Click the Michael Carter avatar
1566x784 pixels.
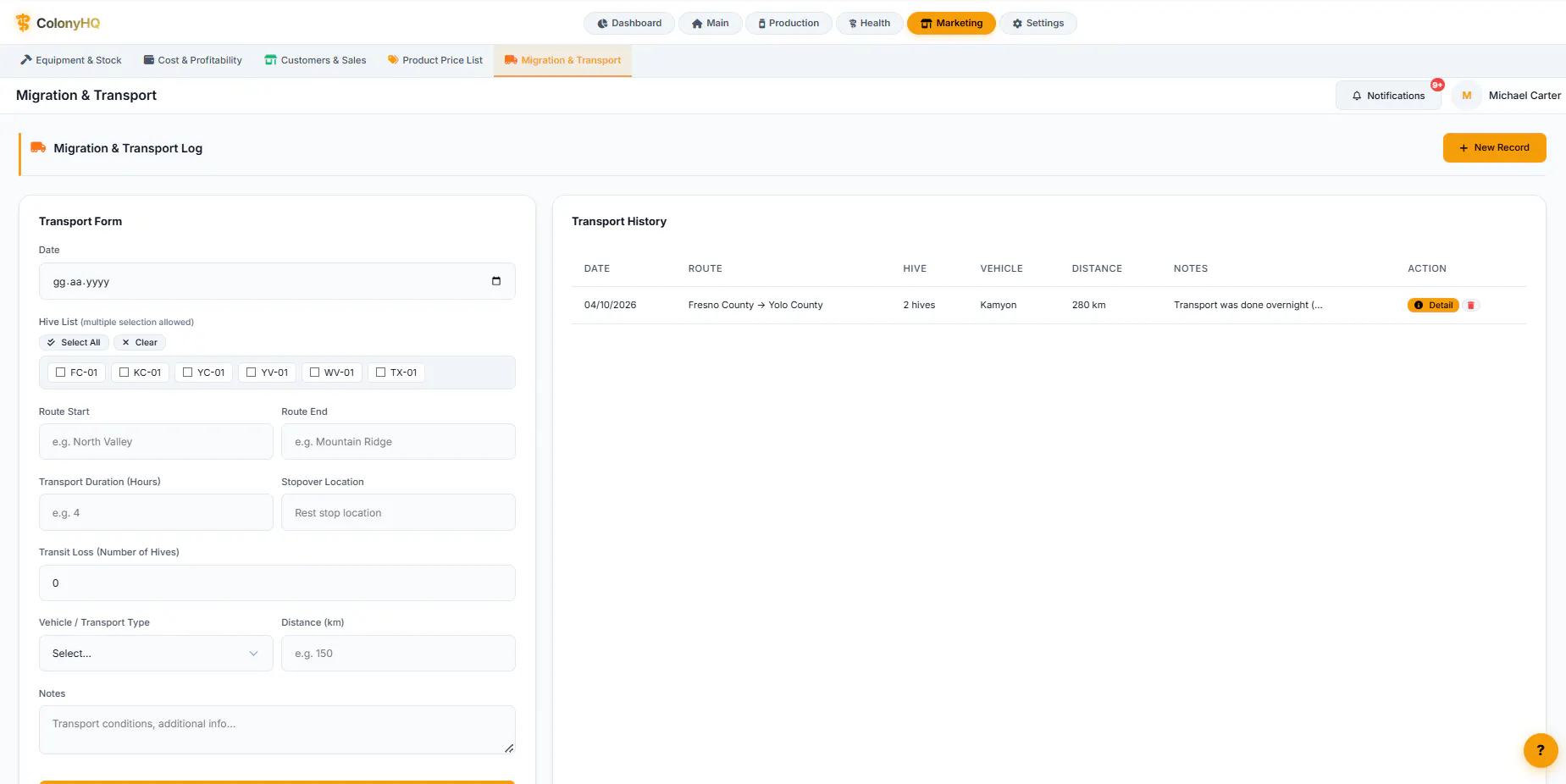coord(1466,96)
